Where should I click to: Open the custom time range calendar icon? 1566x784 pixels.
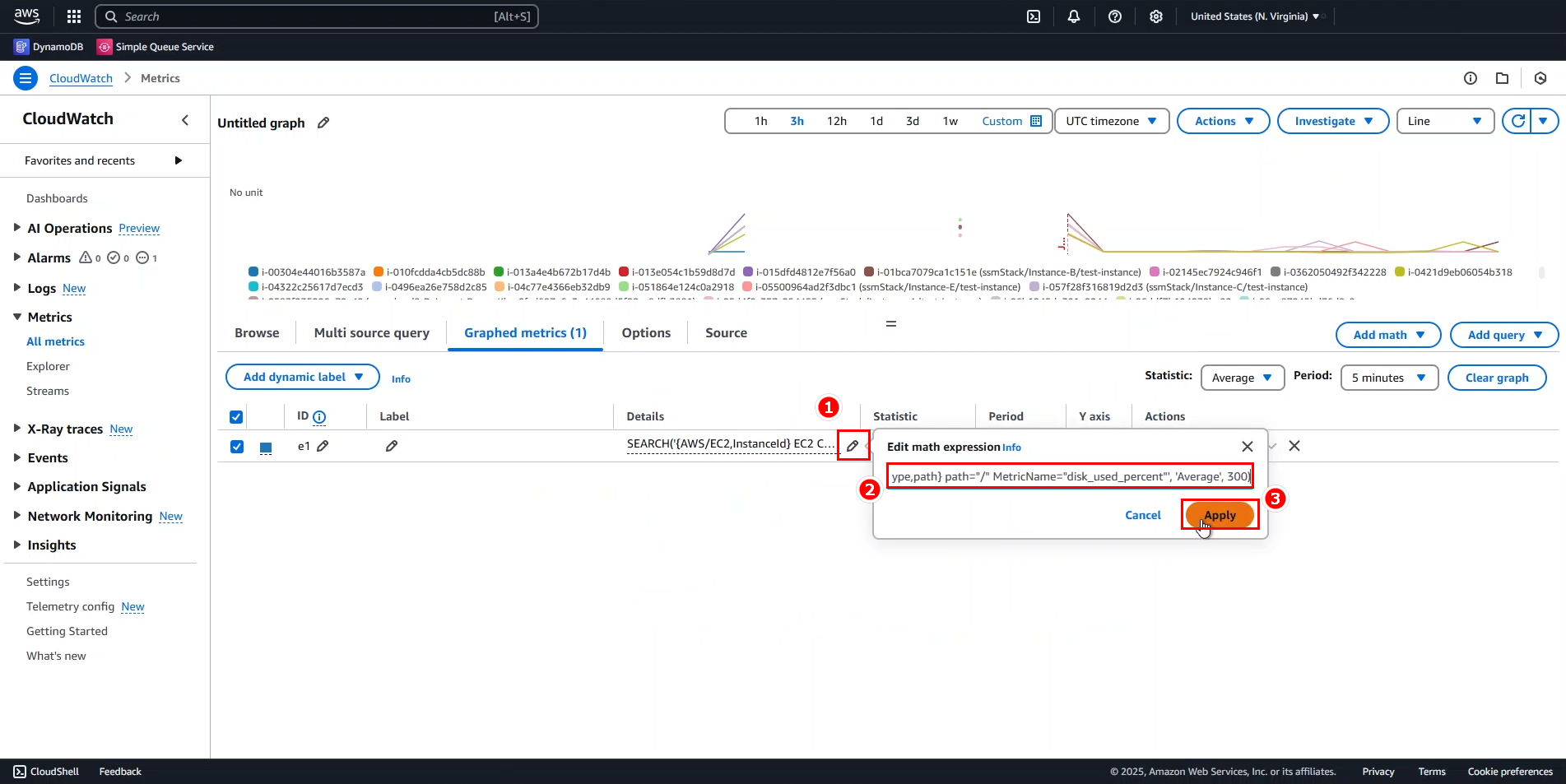(1036, 121)
